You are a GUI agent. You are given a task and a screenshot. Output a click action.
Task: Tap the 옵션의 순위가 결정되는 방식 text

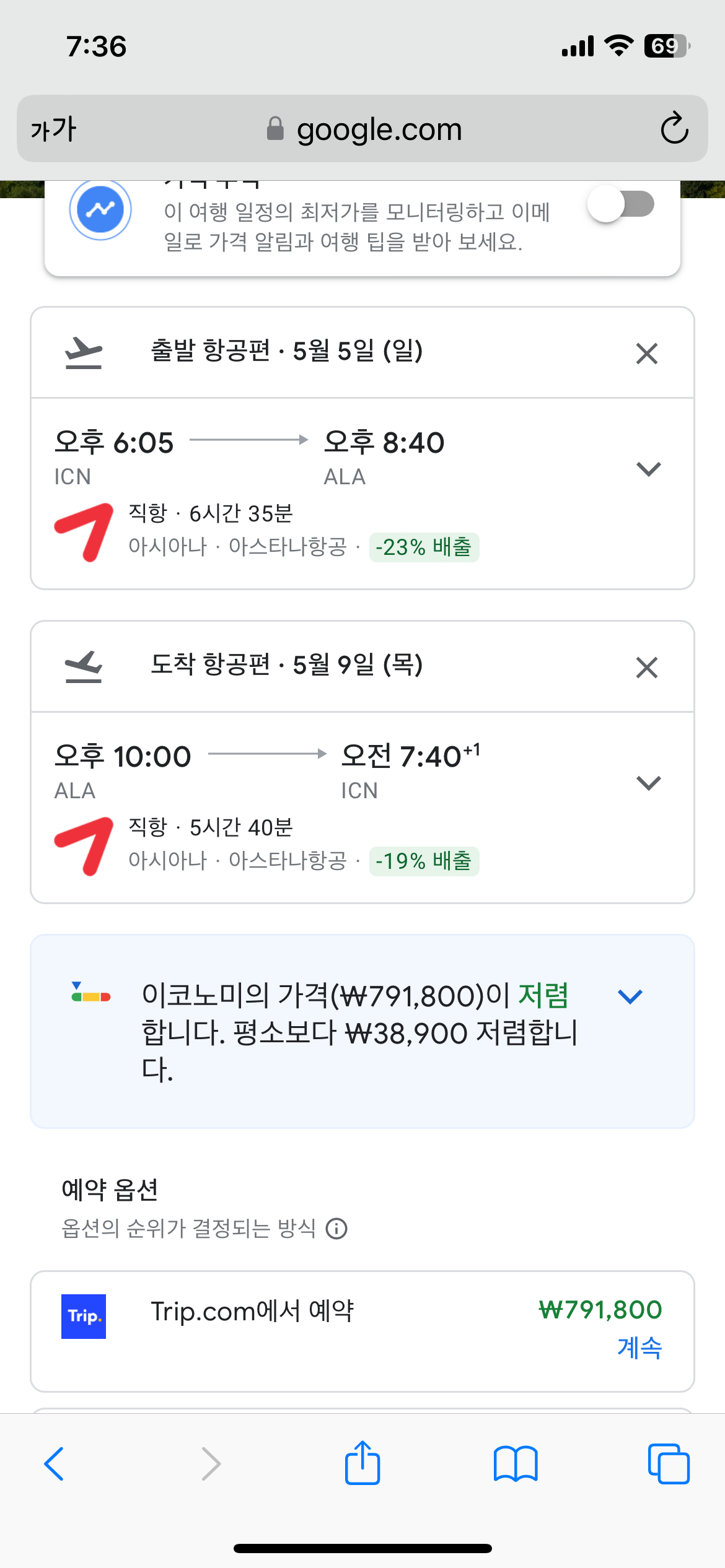(189, 1228)
